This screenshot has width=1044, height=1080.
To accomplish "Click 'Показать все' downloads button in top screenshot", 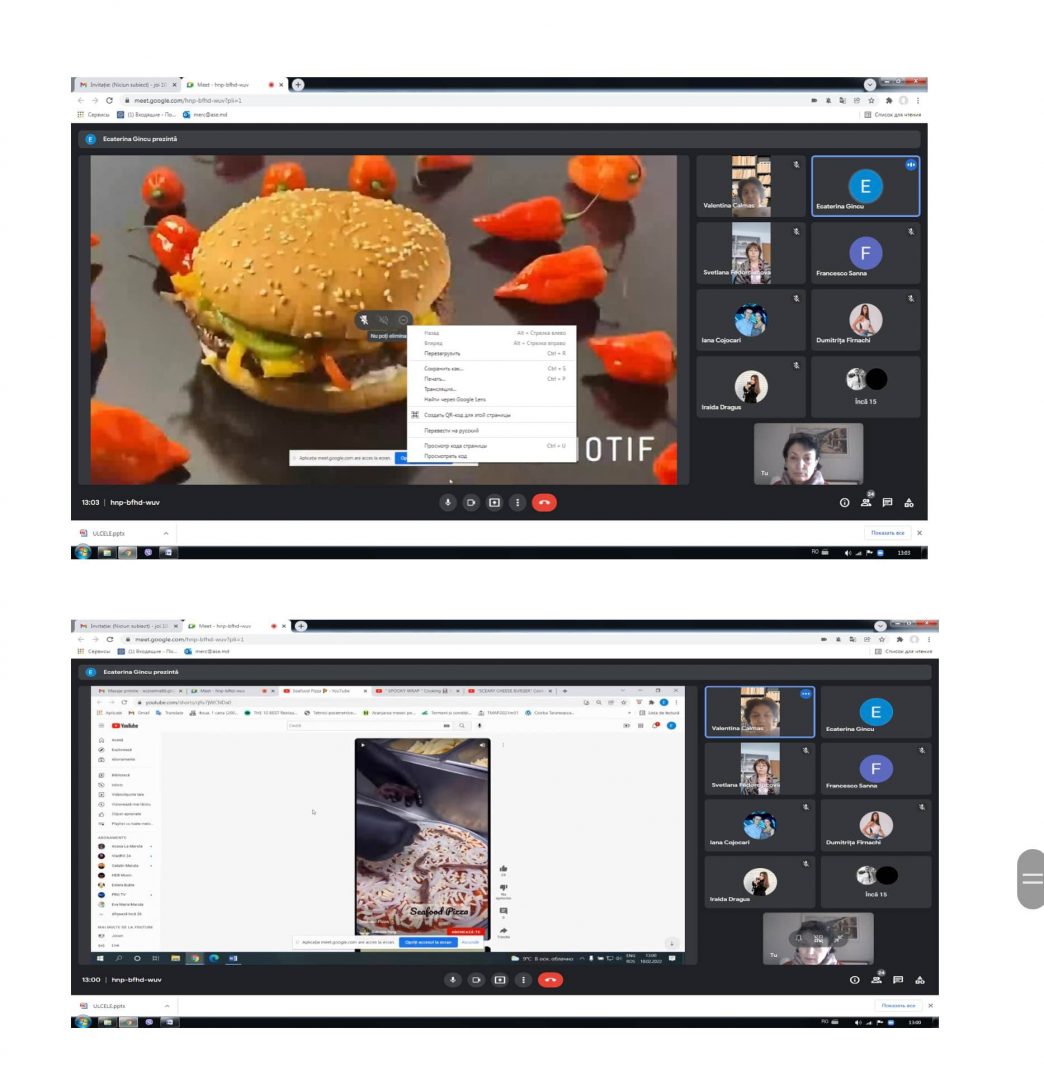I will tap(887, 533).
